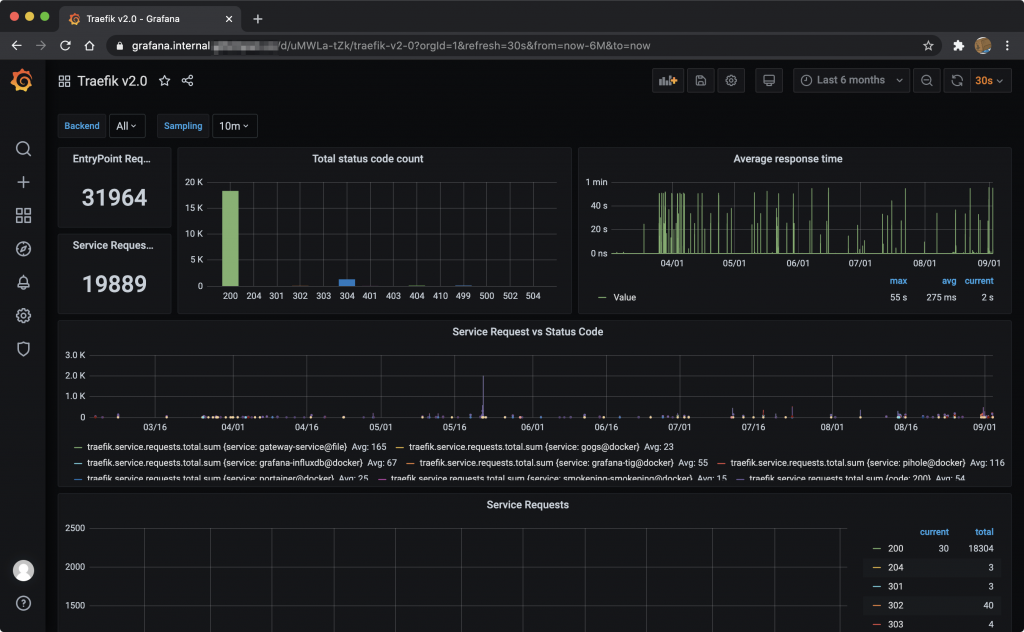The width and height of the screenshot is (1024, 632).
Task: Open the Explore compass icon
Action: 23,249
